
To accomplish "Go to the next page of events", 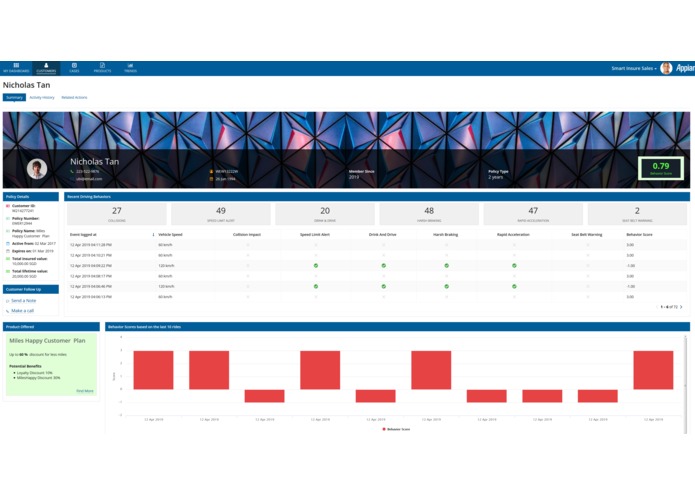I will (681, 307).
